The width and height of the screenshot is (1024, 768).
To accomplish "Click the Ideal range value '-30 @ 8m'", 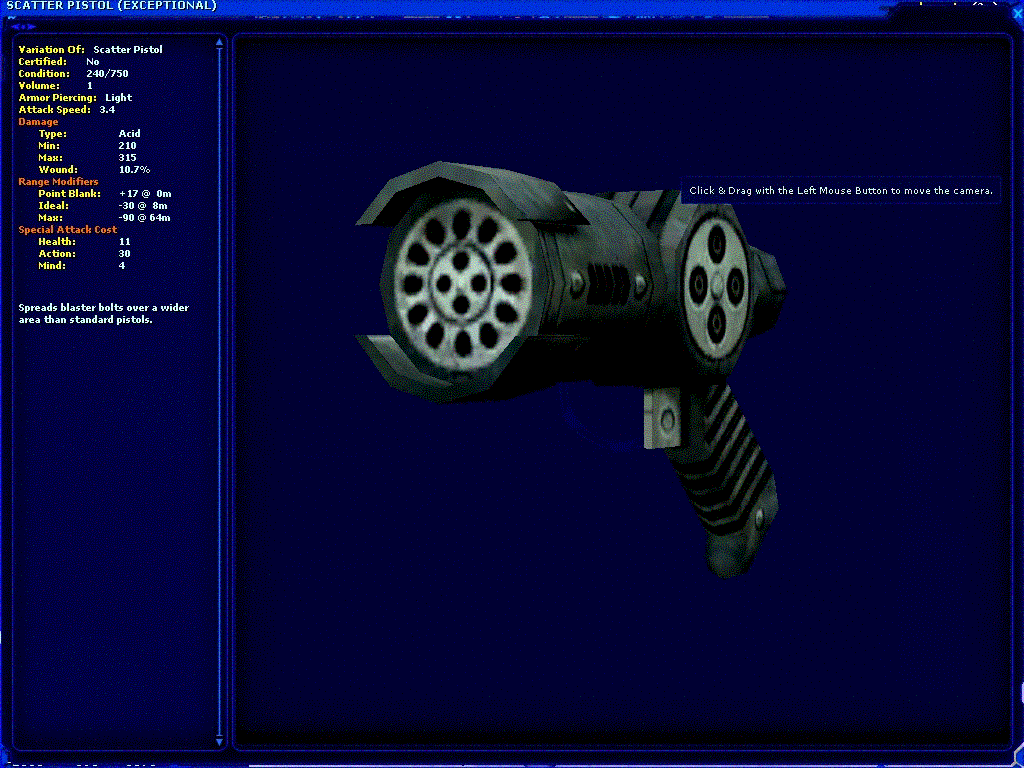I will [143, 206].
